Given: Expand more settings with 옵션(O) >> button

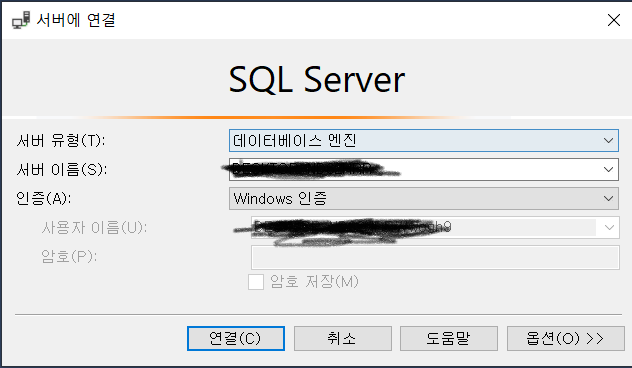Looking at the screenshot, I should (565, 339).
